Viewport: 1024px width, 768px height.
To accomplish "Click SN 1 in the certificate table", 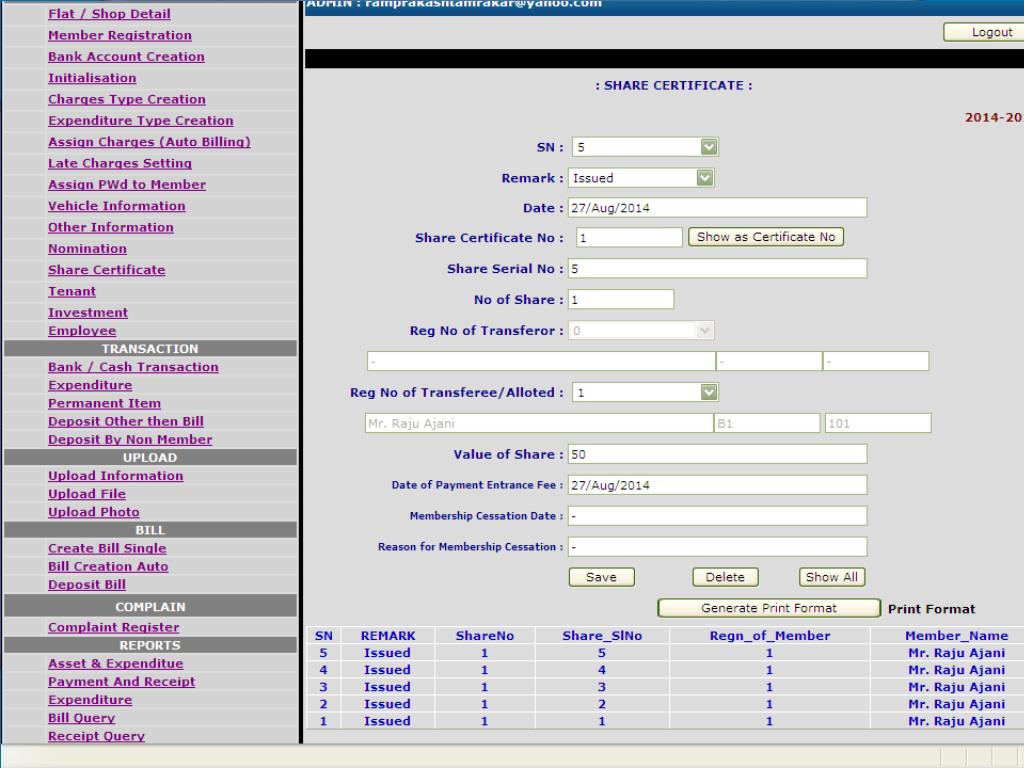I will click(x=323, y=721).
